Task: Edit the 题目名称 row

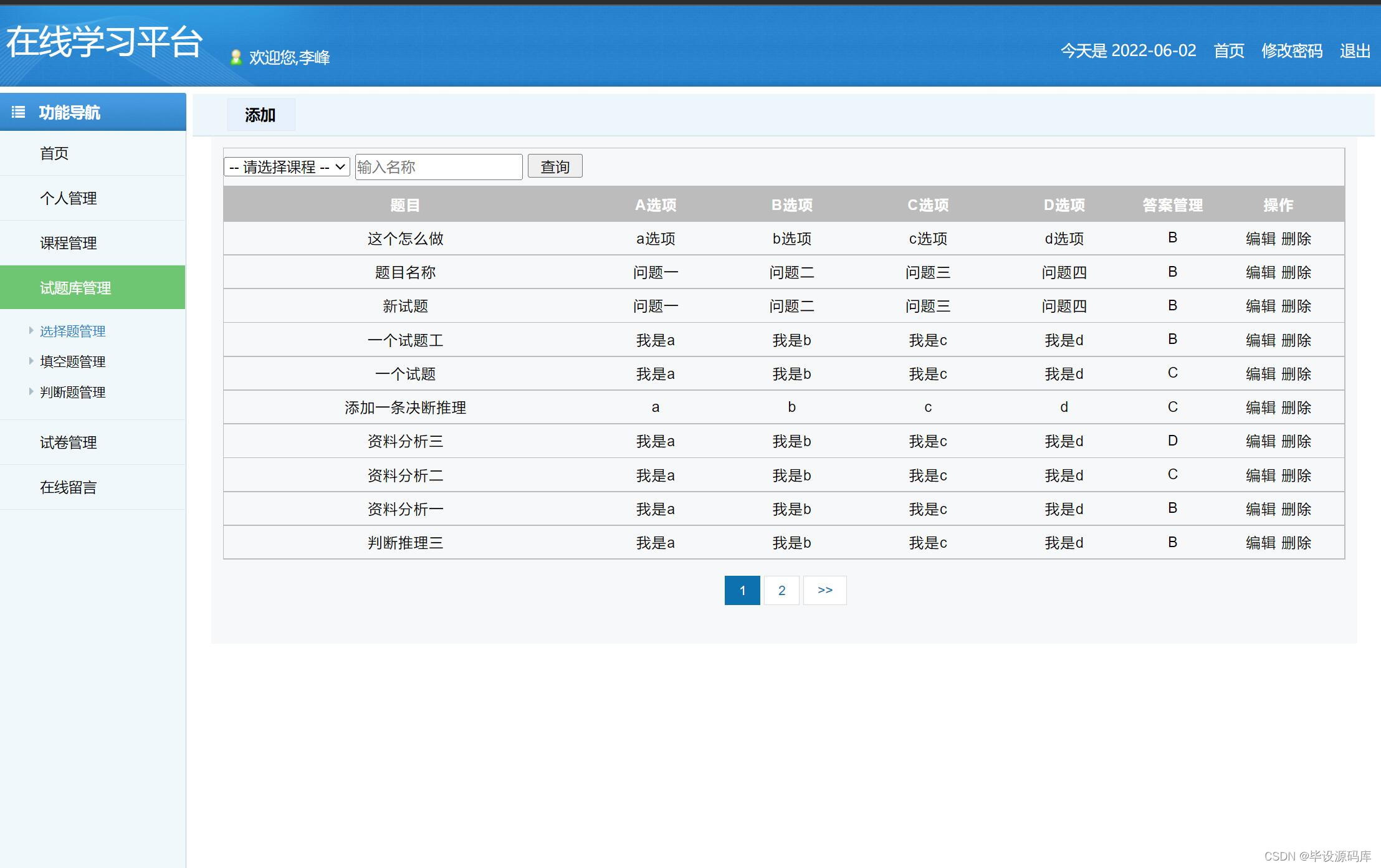Action: [x=1261, y=272]
